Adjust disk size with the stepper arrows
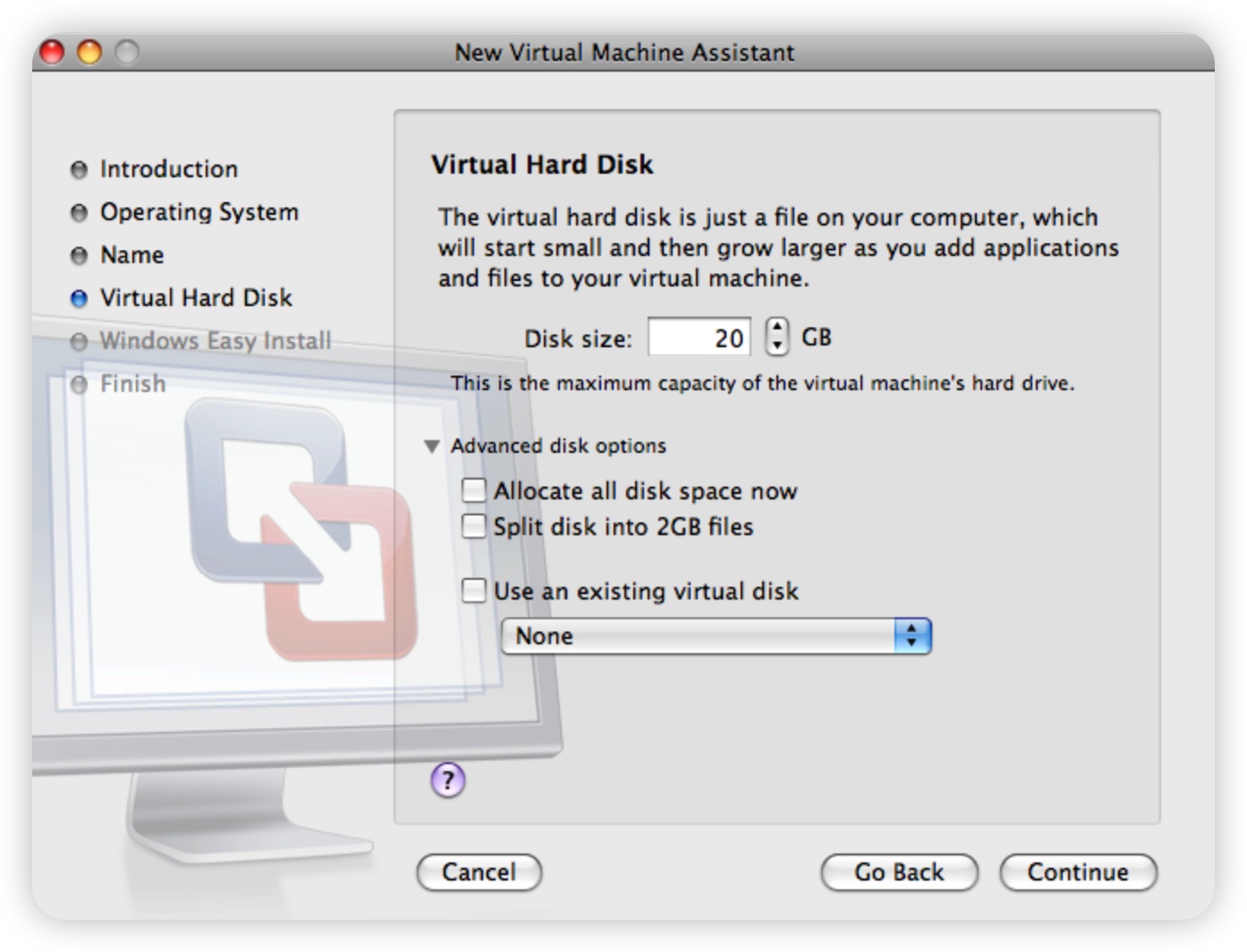The image size is (1247, 952). pyautogui.click(x=777, y=337)
